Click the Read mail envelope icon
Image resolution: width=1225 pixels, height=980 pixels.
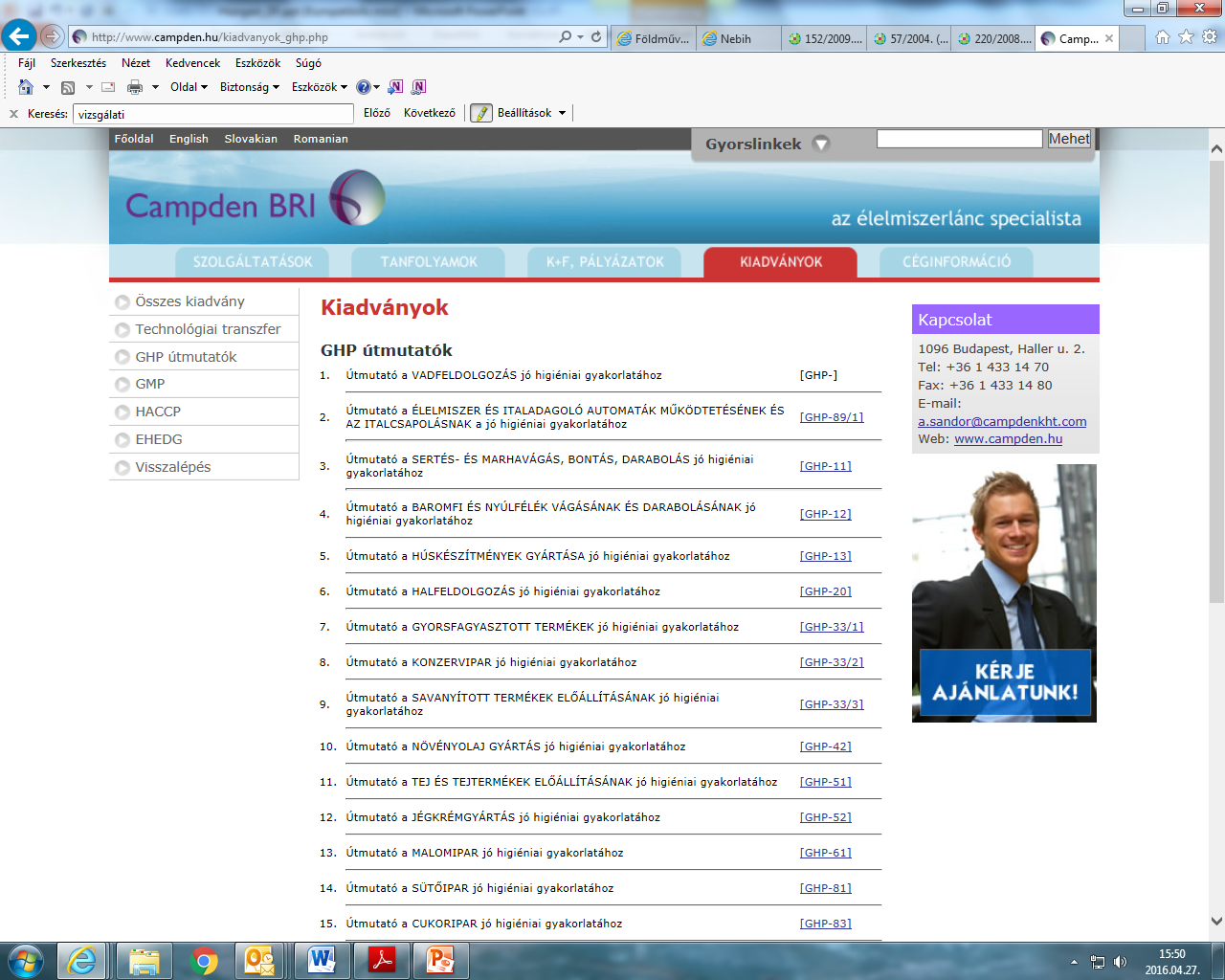tap(108, 87)
